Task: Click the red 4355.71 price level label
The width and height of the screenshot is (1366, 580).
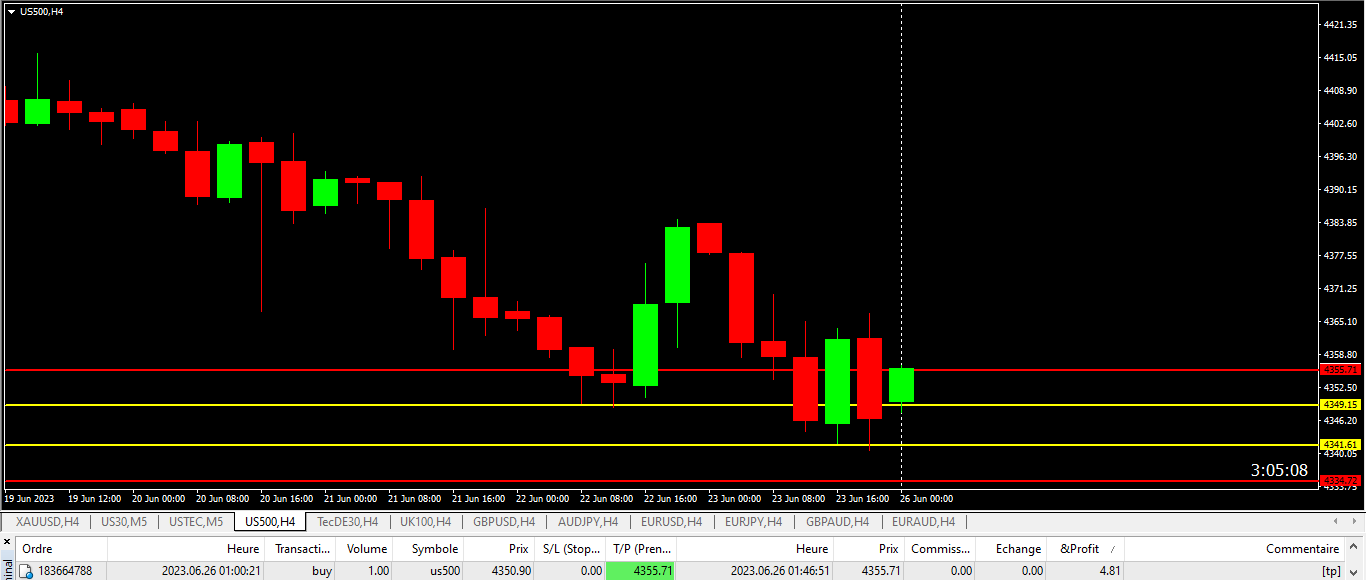Action: pos(1340,370)
